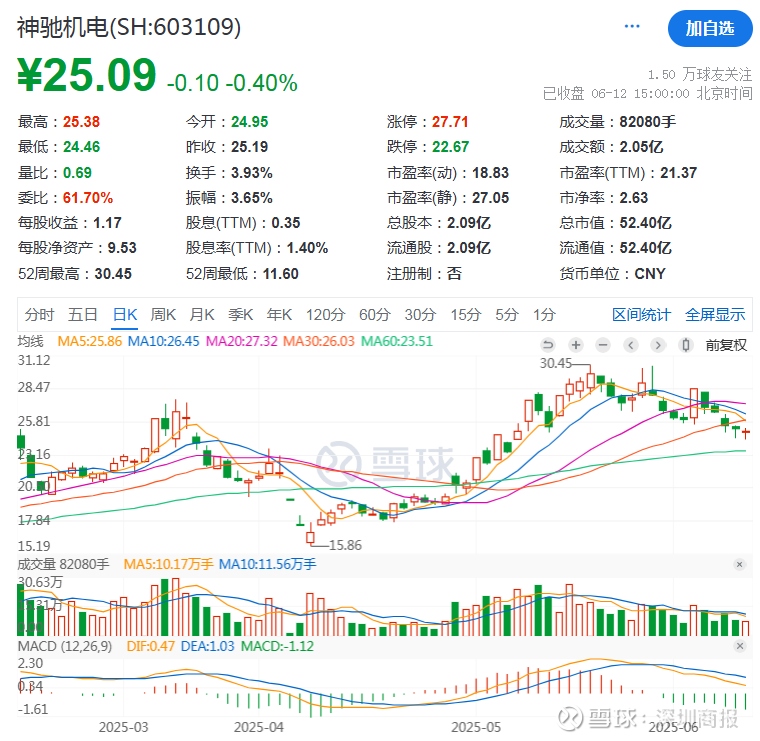760x741 pixels.
Task: Click the MA10:26.45 moving average label
Action: 163,341
